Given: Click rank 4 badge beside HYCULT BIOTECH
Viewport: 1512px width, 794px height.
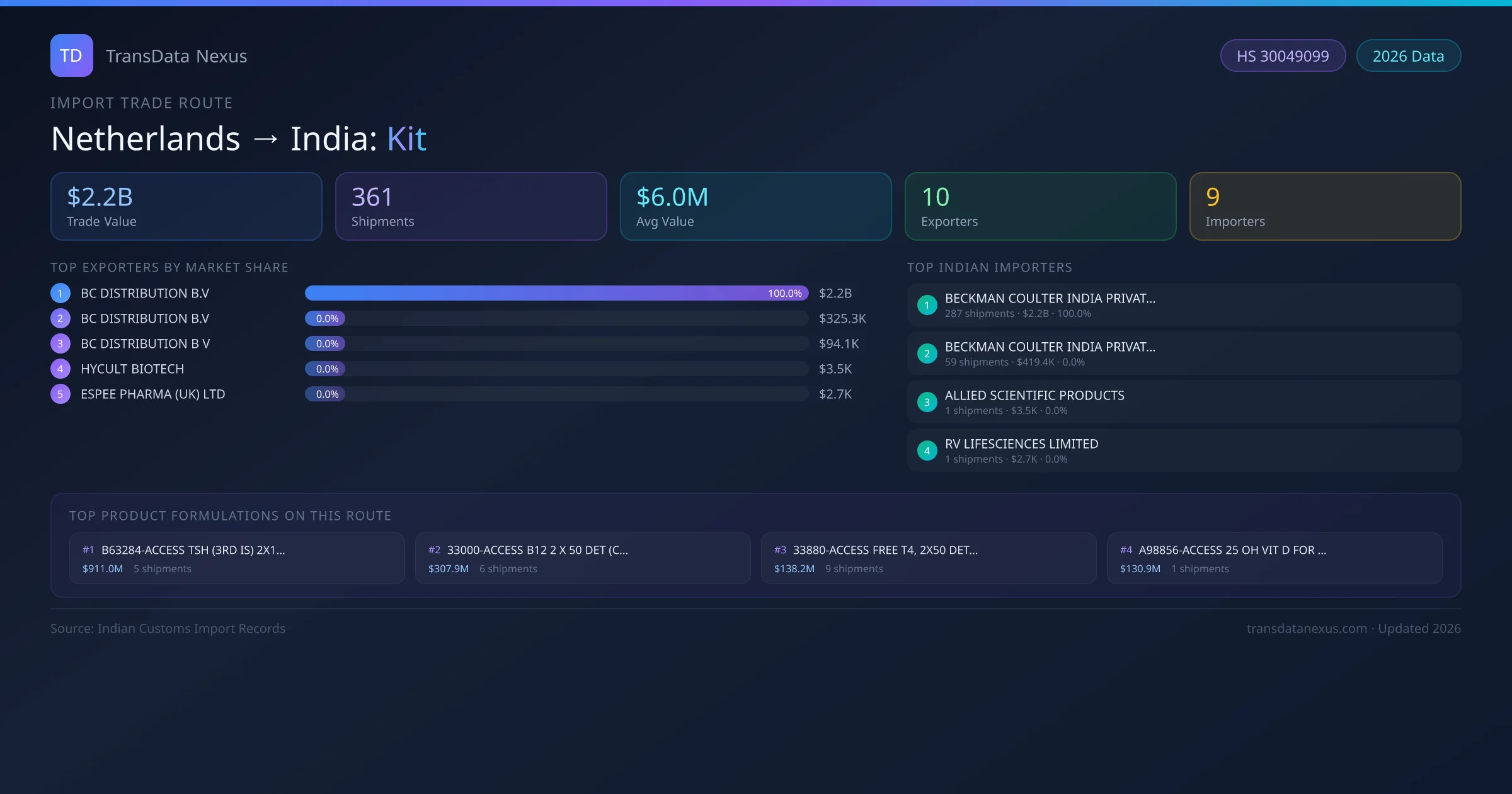Looking at the screenshot, I should (60, 369).
